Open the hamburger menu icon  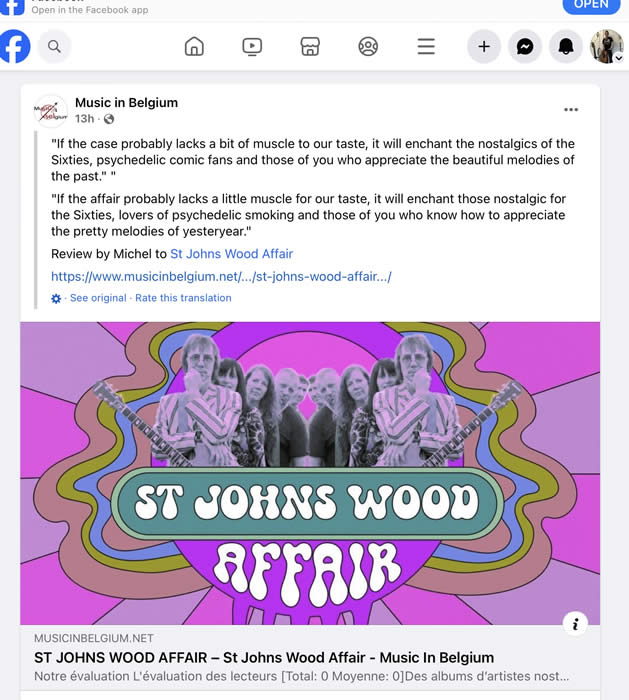[x=426, y=46]
